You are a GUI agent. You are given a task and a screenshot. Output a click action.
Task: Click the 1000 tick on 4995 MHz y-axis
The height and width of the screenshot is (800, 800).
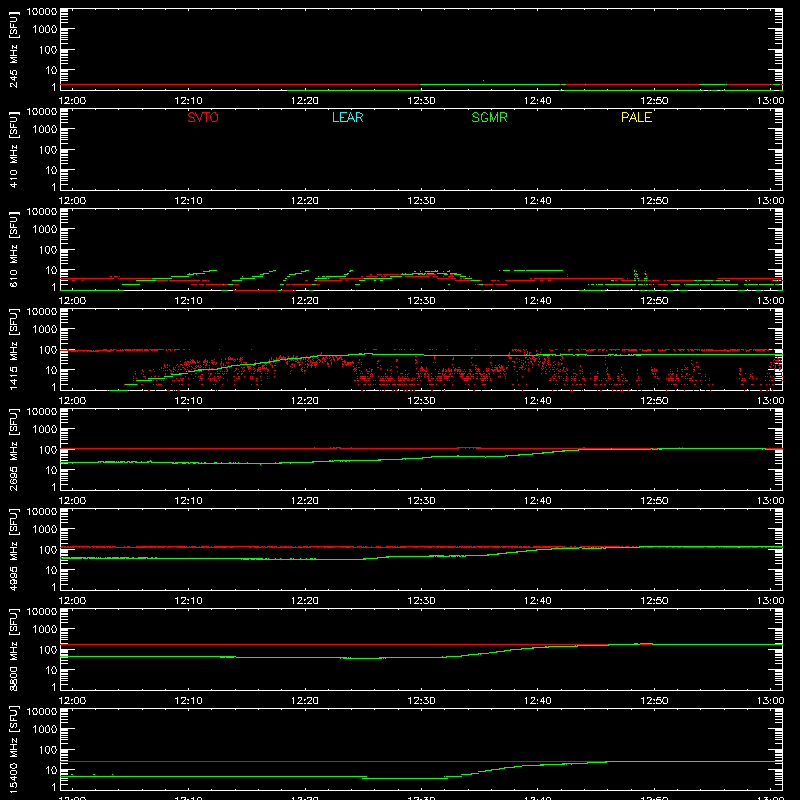pyautogui.click(x=45, y=530)
